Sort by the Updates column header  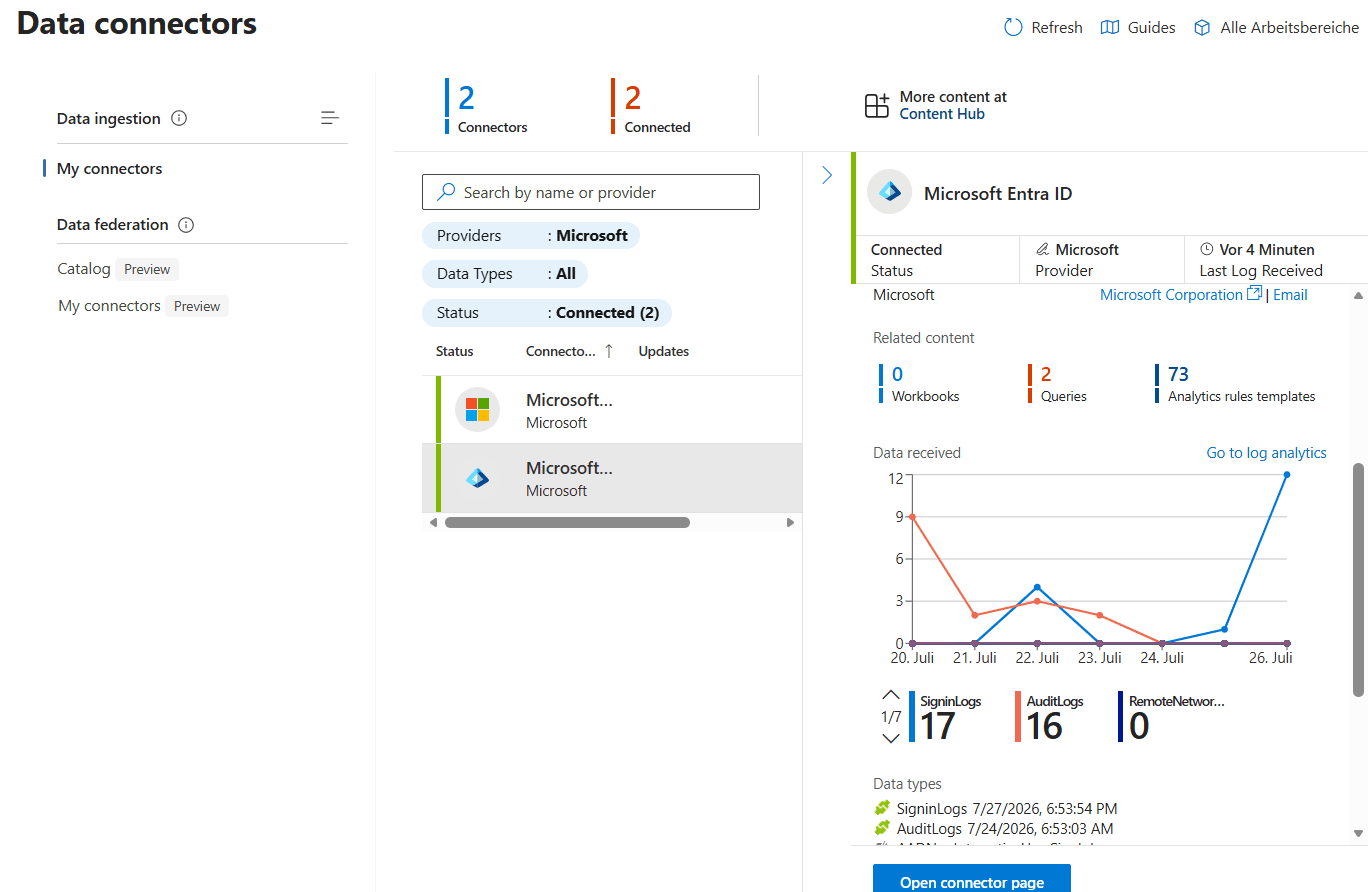[664, 351]
